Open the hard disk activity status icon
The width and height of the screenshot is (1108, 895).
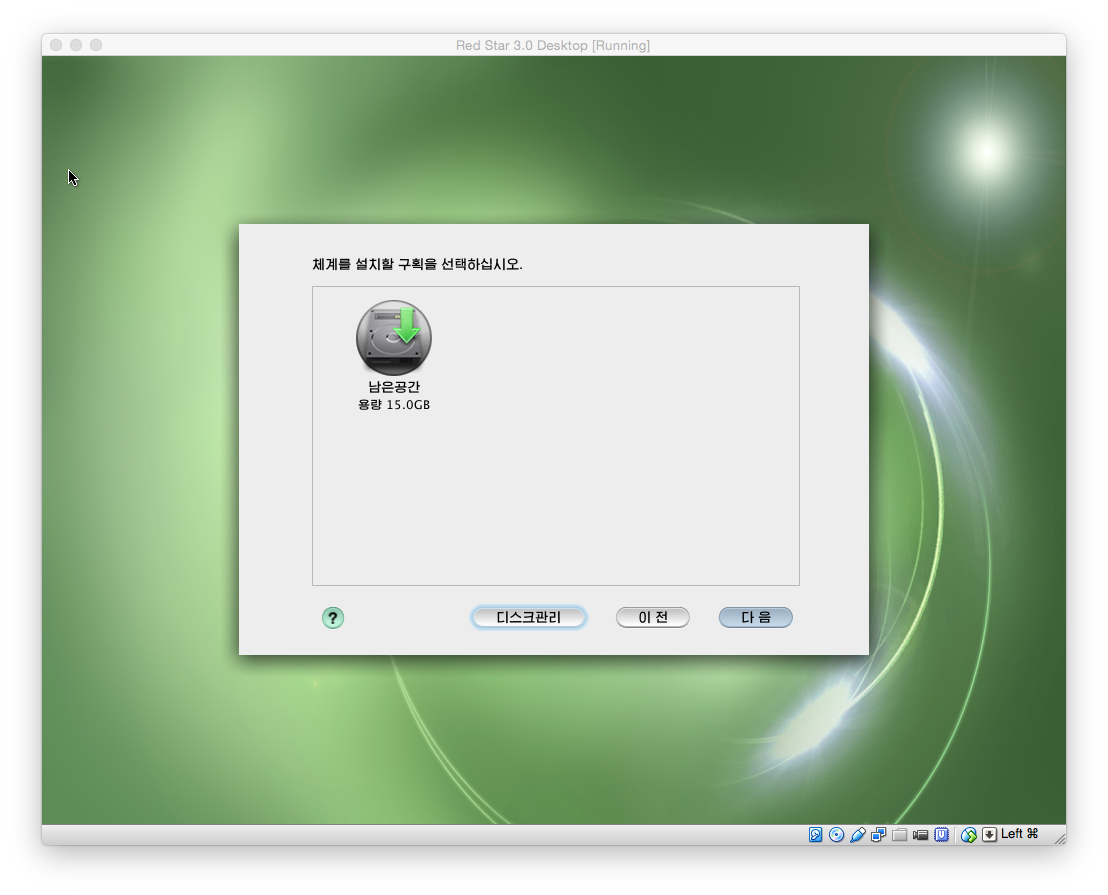tap(816, 835)
